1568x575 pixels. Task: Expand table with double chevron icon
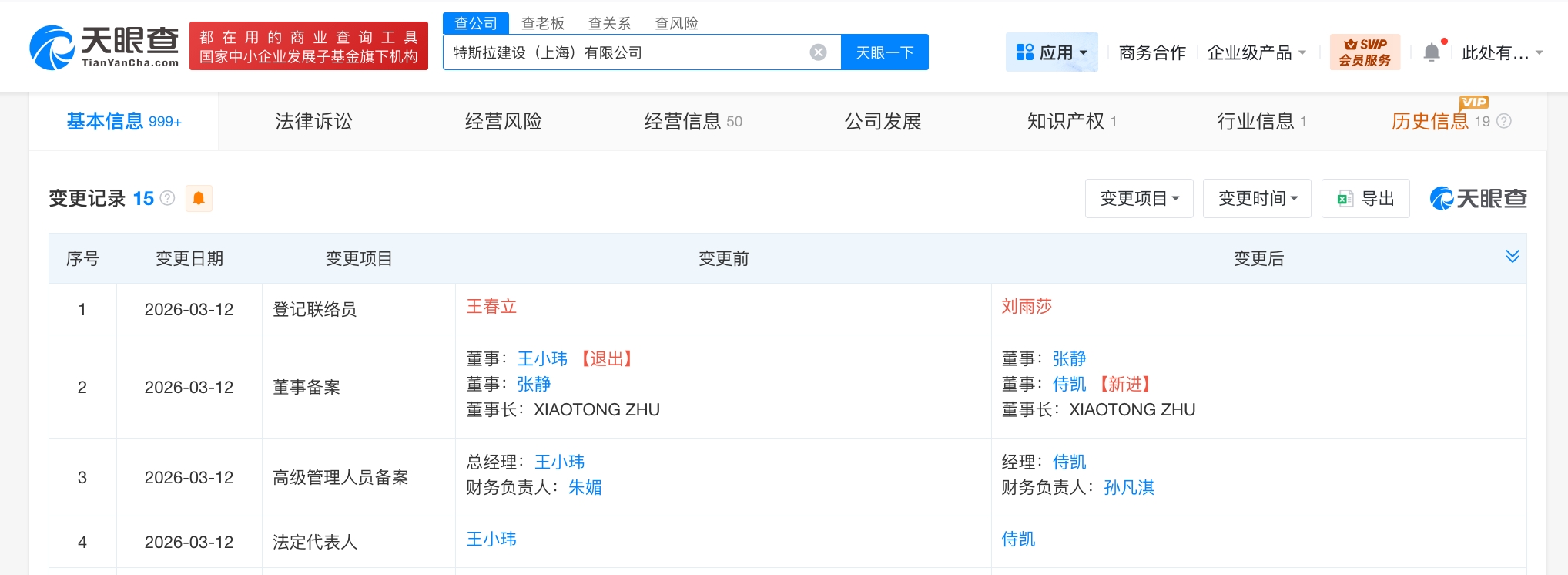(x=1512, y=257)
